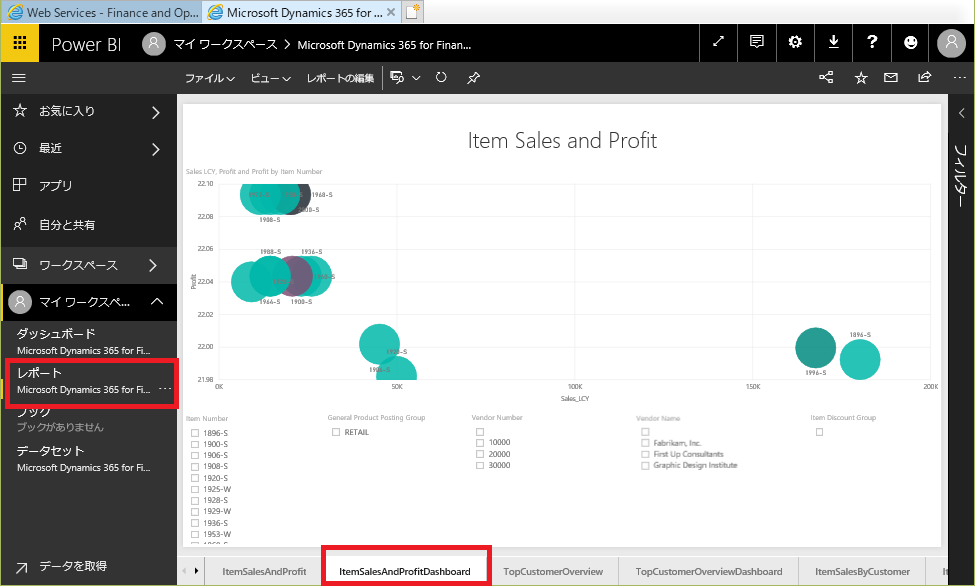Switch to the ItemSalesByCustomer page tab
This screenshot has height=586, width=975.
click(x=862, y=571)
